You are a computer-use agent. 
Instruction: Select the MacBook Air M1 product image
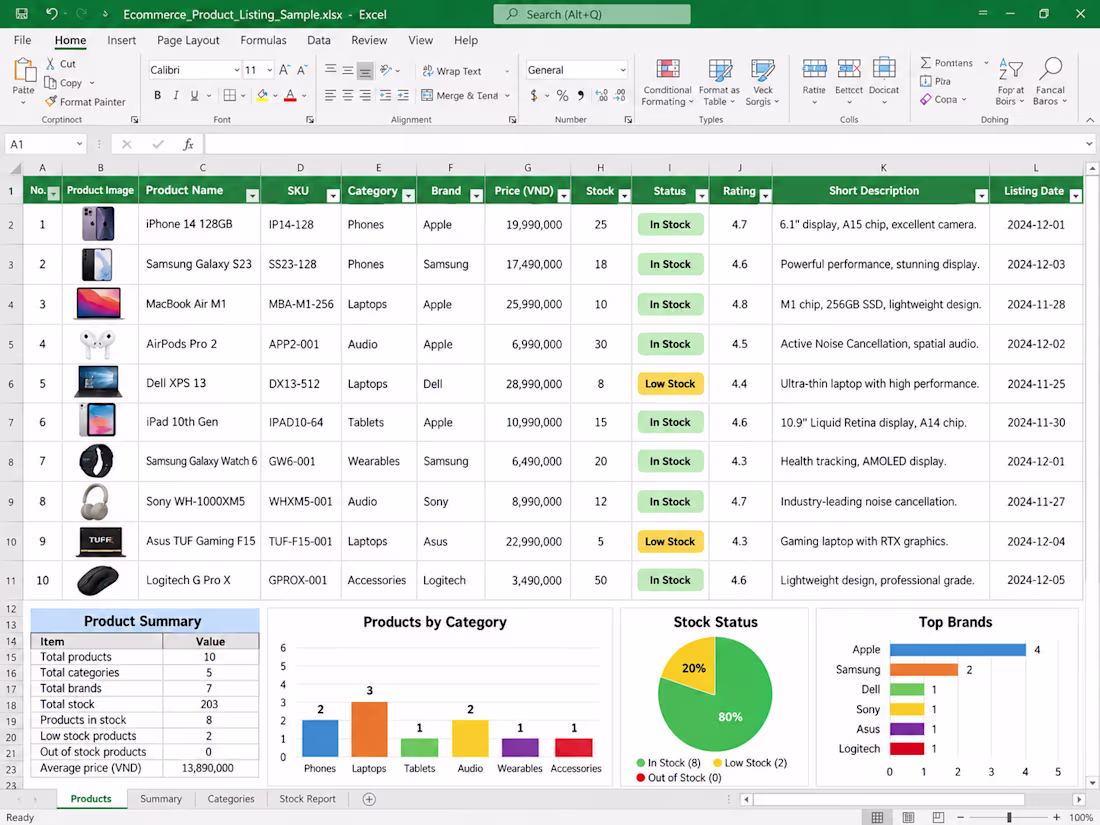pos(98,304)
